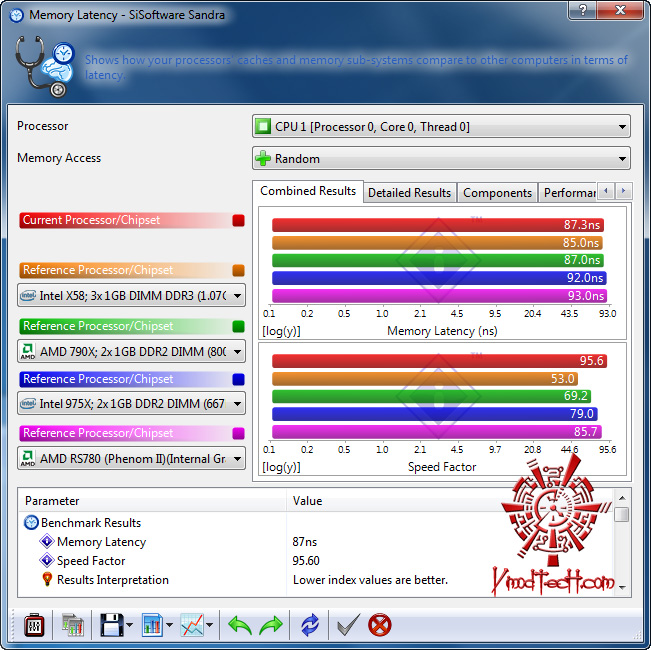Open the dropdown arrow beside bar chart icon
This screenshot has height=650, width=651.
tap(169, 625)
